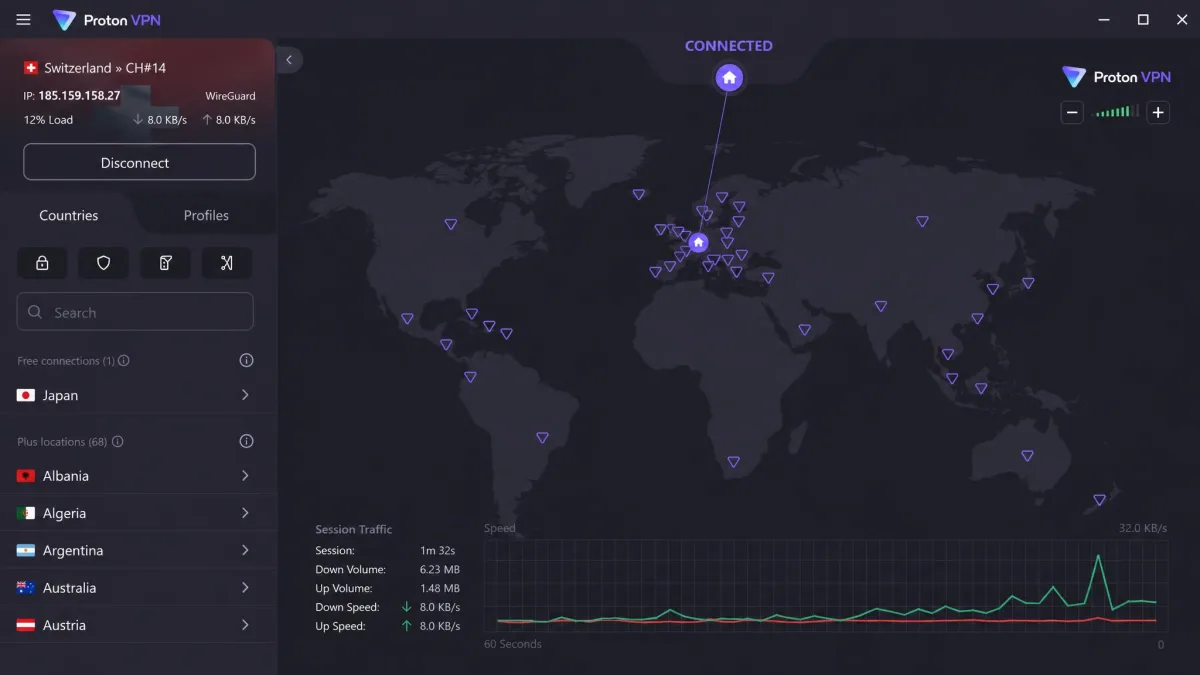Toggle Secure Core lock icon
Screen dimensions: 1200x675
(42, 263)
